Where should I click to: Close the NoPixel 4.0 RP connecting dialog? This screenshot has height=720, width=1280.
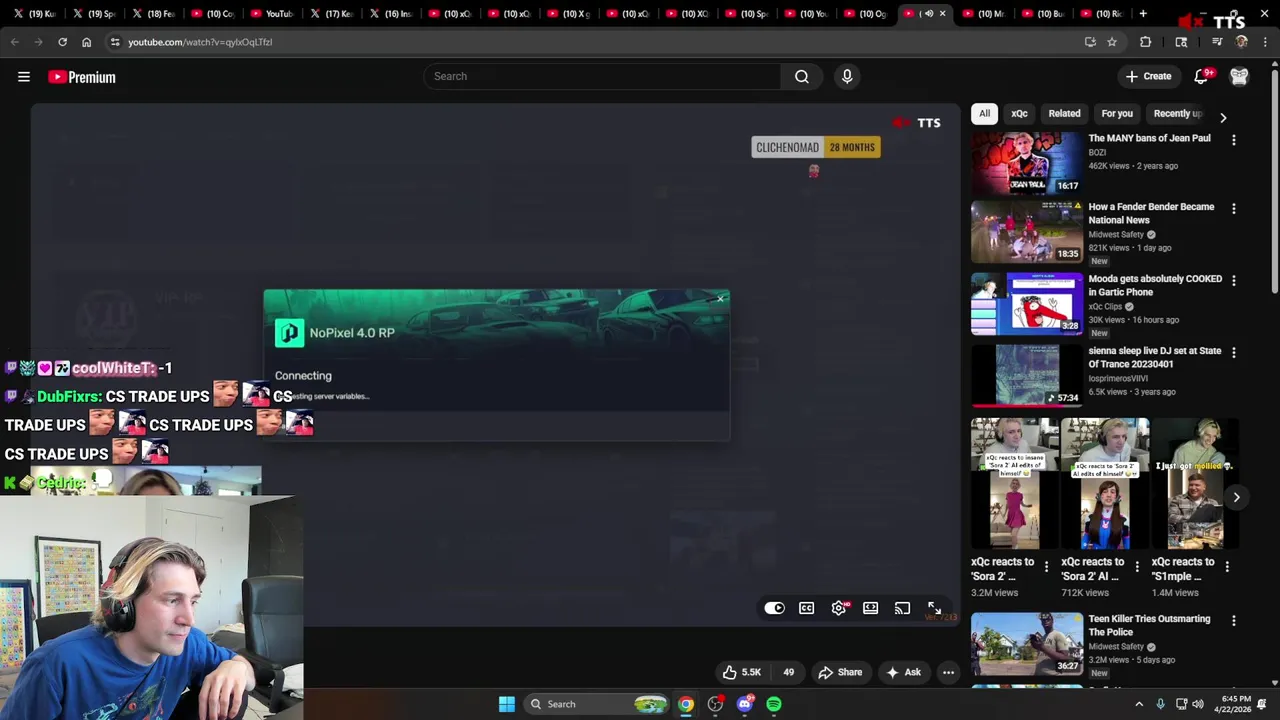click(x=720, y=298)
